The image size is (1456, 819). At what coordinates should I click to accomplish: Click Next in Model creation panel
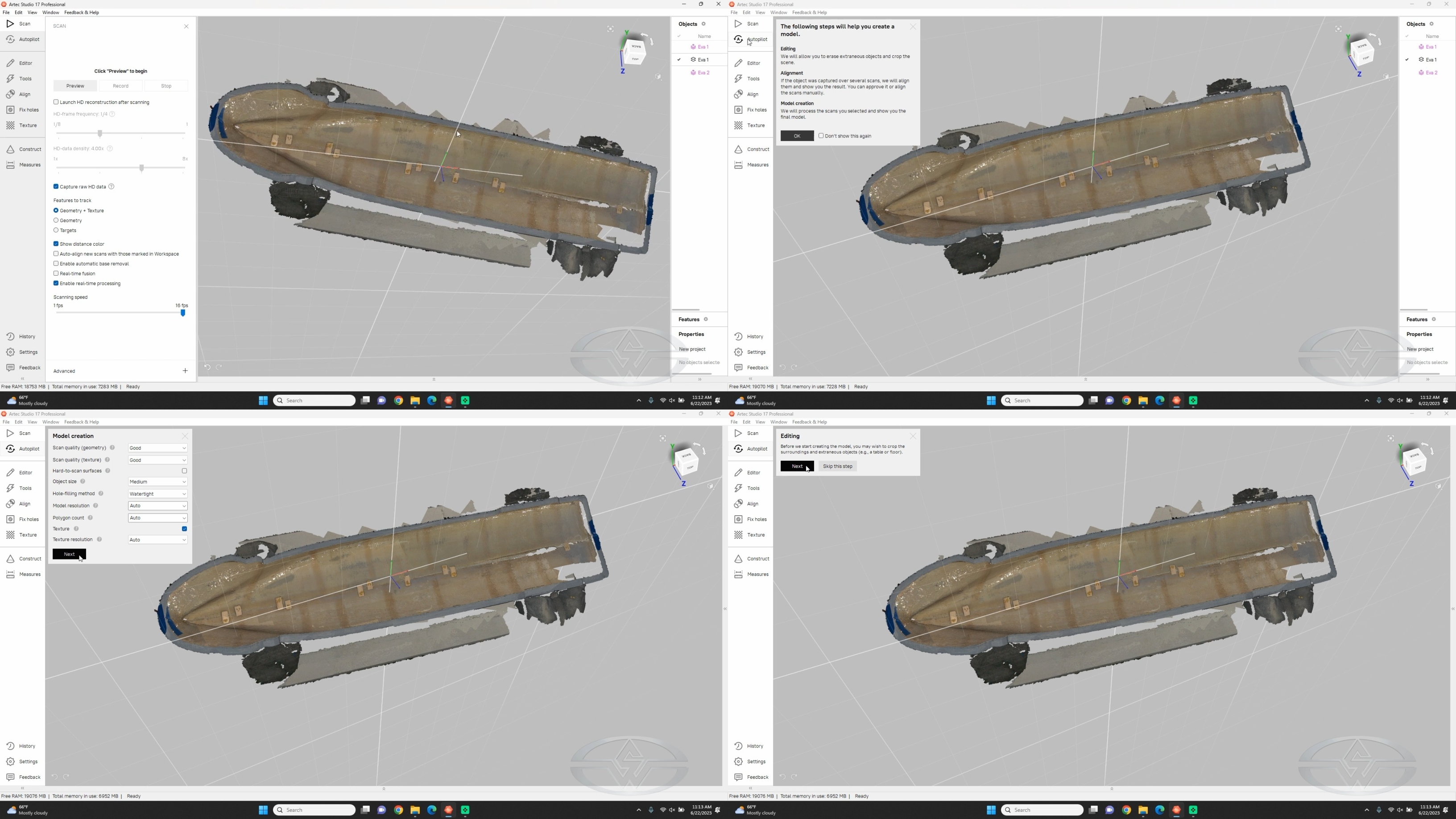point(69,554)
